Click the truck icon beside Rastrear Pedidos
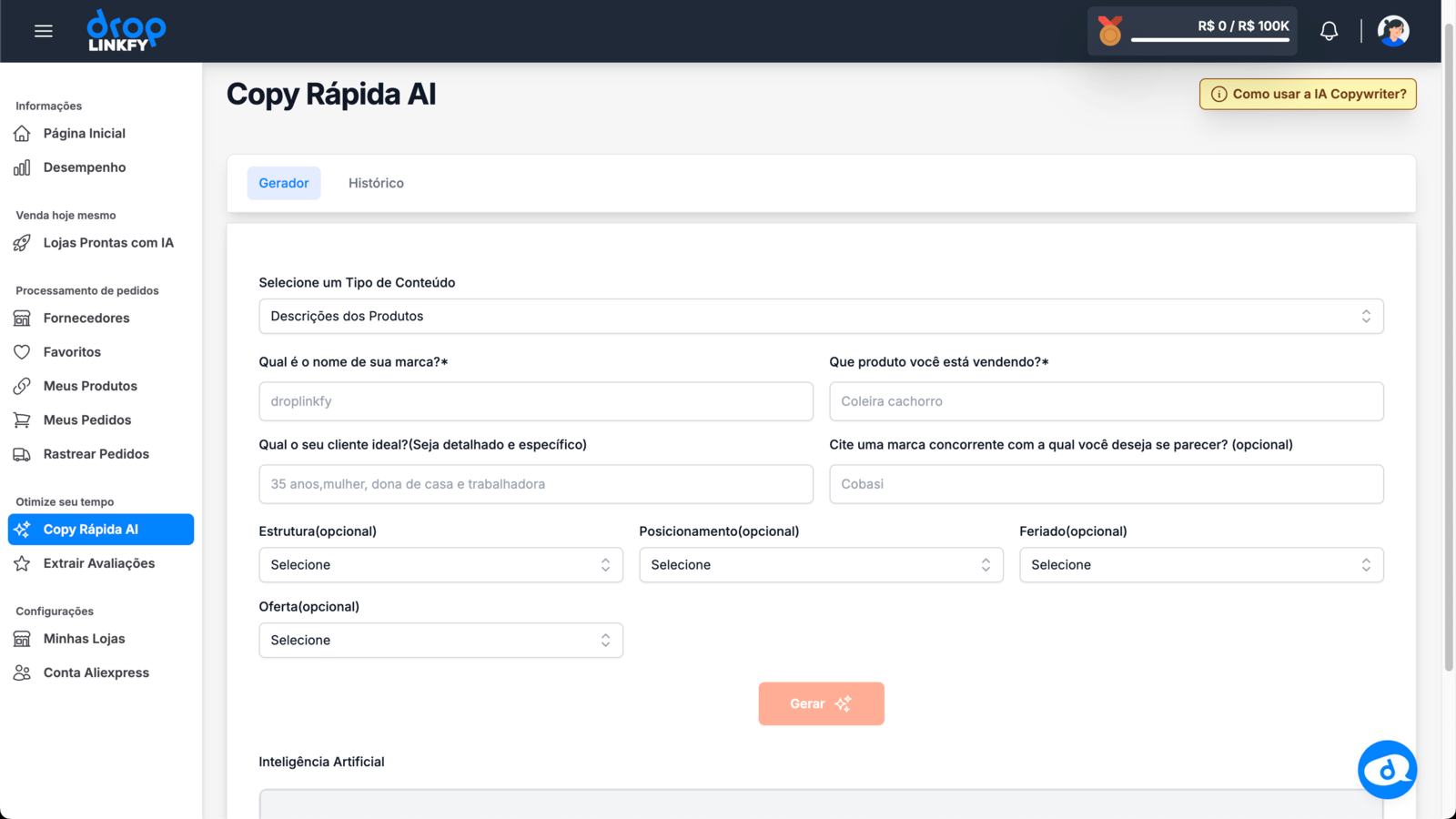This screenshot has height=819, width=1456. (22, 454)
